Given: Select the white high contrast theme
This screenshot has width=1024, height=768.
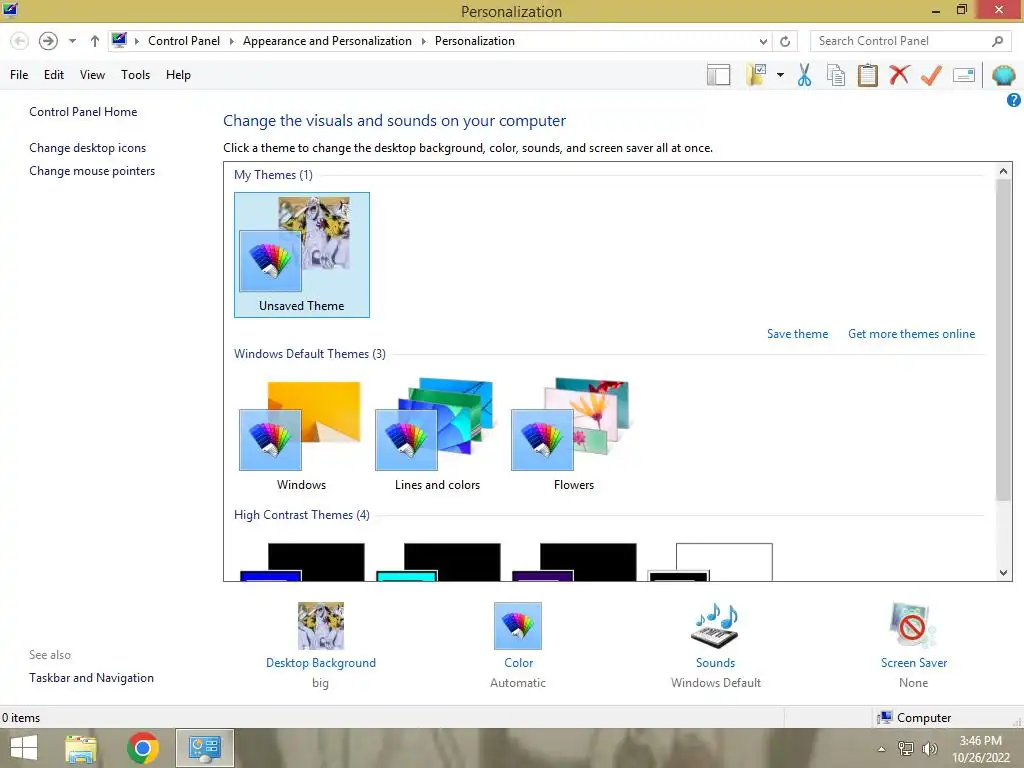Looking at the screenshot, I should point(710,562).
